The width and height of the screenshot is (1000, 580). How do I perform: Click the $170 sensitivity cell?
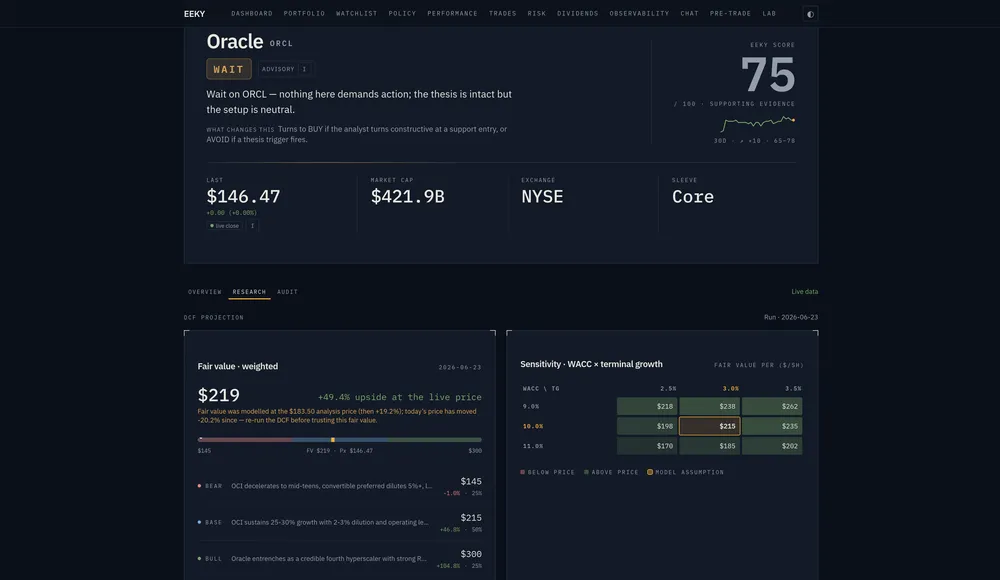point(647,446)
